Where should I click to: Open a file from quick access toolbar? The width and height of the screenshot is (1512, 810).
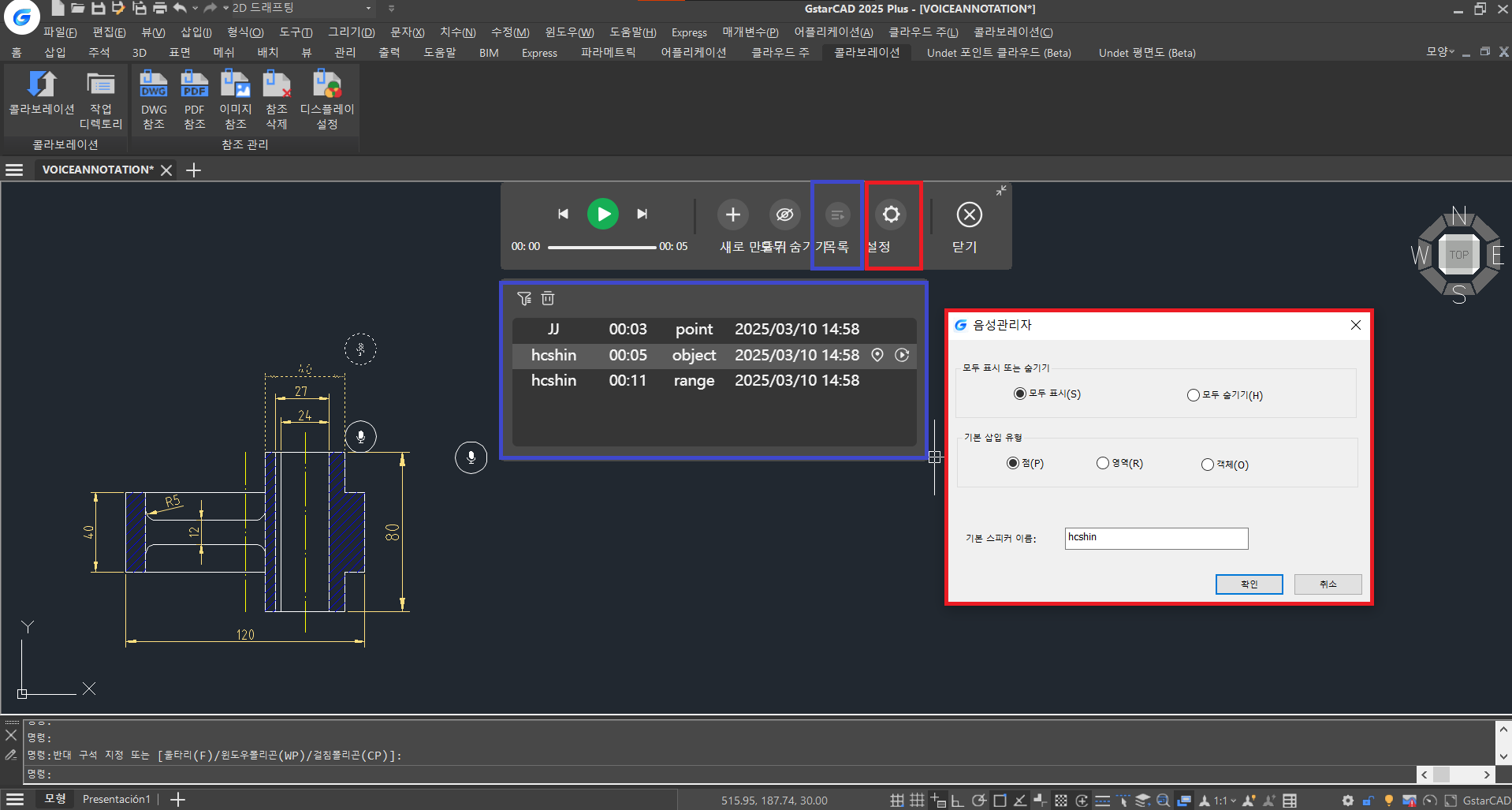click(77, 9)
